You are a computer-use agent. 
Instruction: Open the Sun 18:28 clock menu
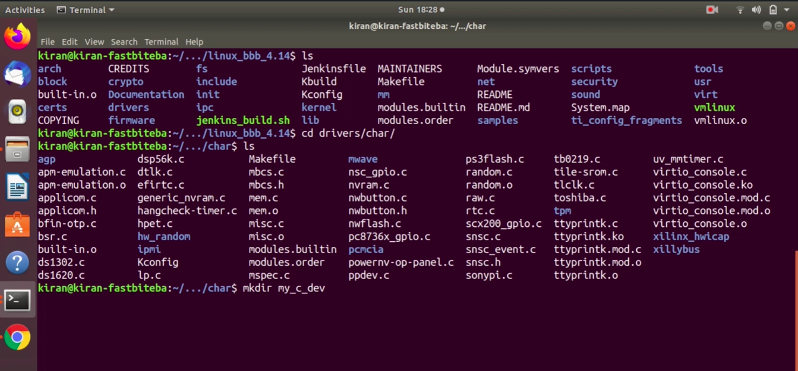tap(420, 10)
